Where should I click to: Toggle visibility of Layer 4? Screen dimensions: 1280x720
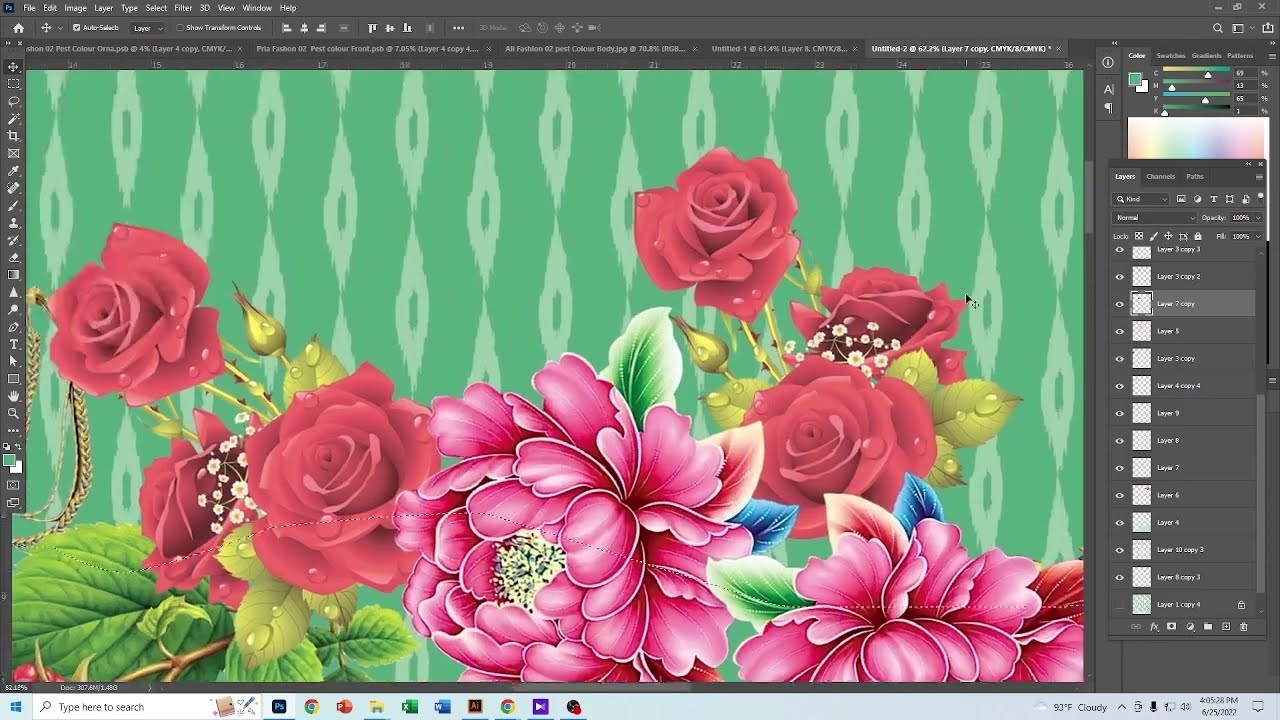[x=1120, y=523]
